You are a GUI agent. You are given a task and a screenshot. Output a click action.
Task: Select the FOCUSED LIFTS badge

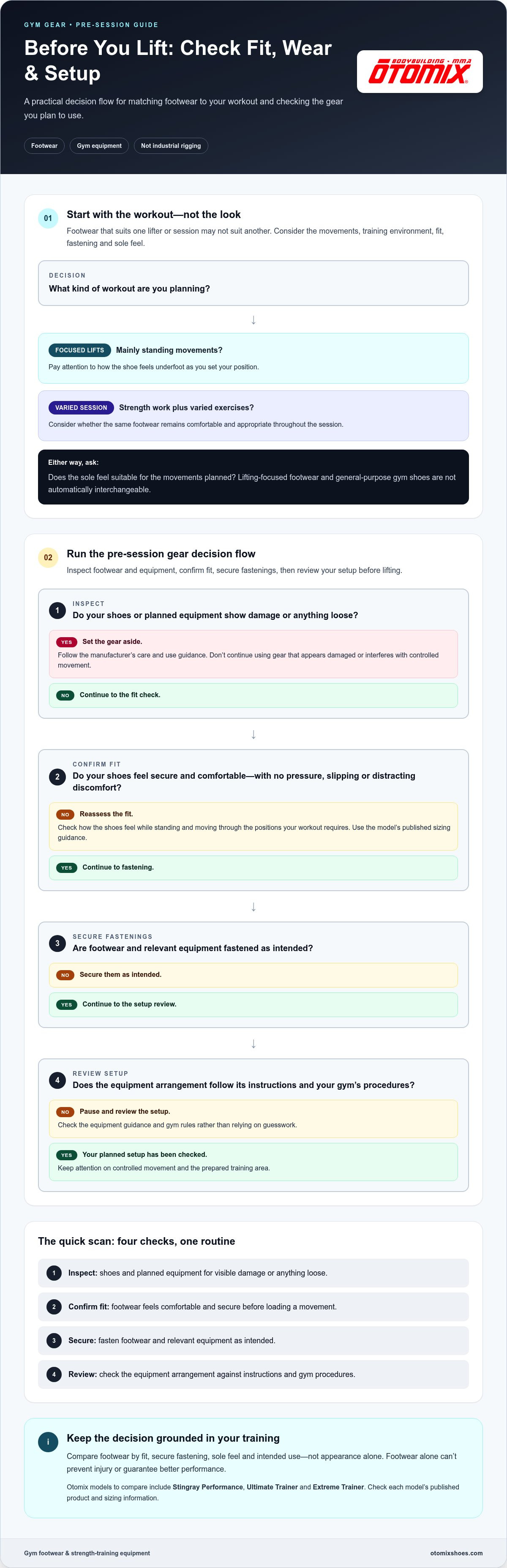[x=80, y=350]
